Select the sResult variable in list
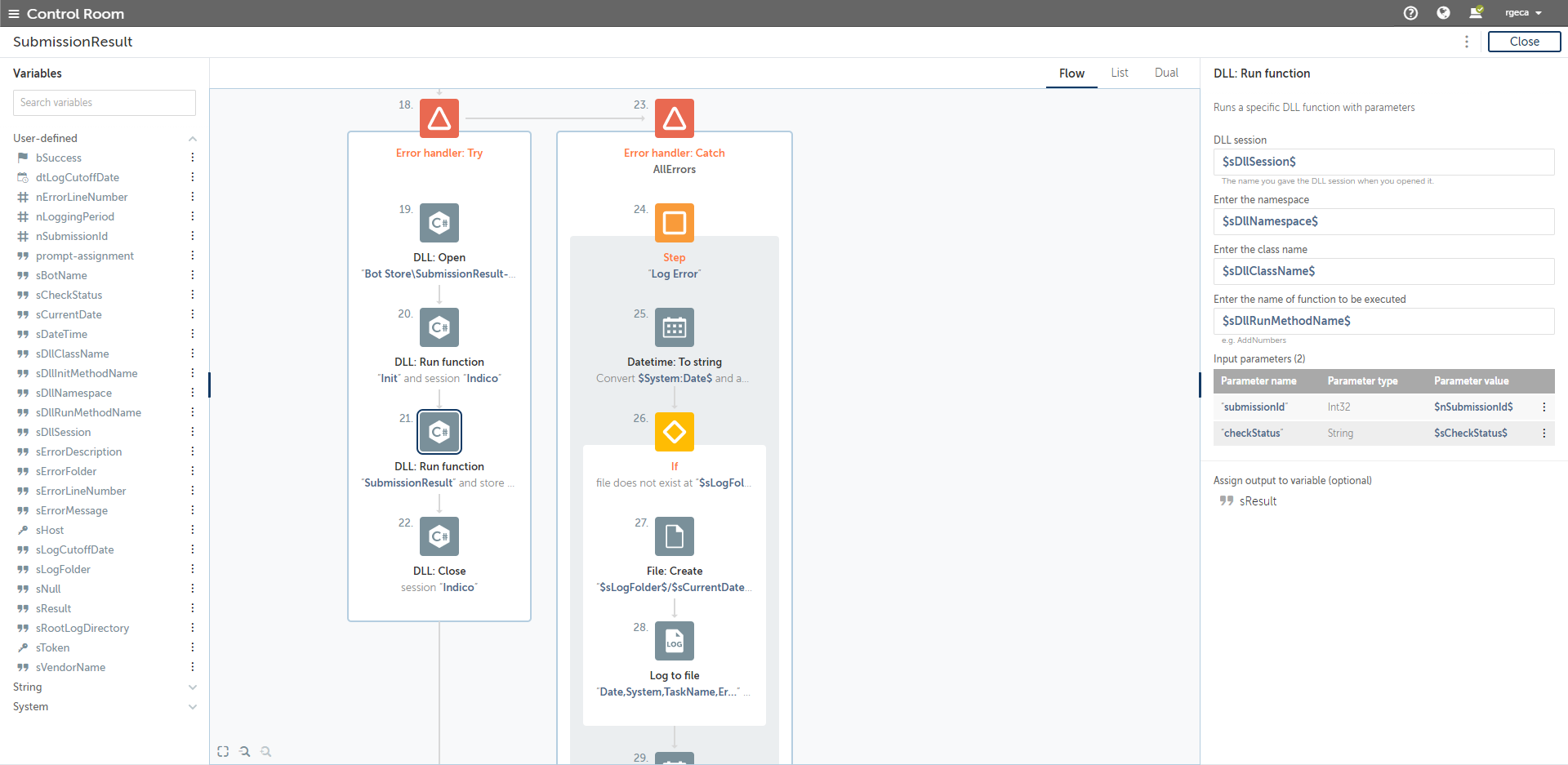1568x765 pixels. coord(54,608)
